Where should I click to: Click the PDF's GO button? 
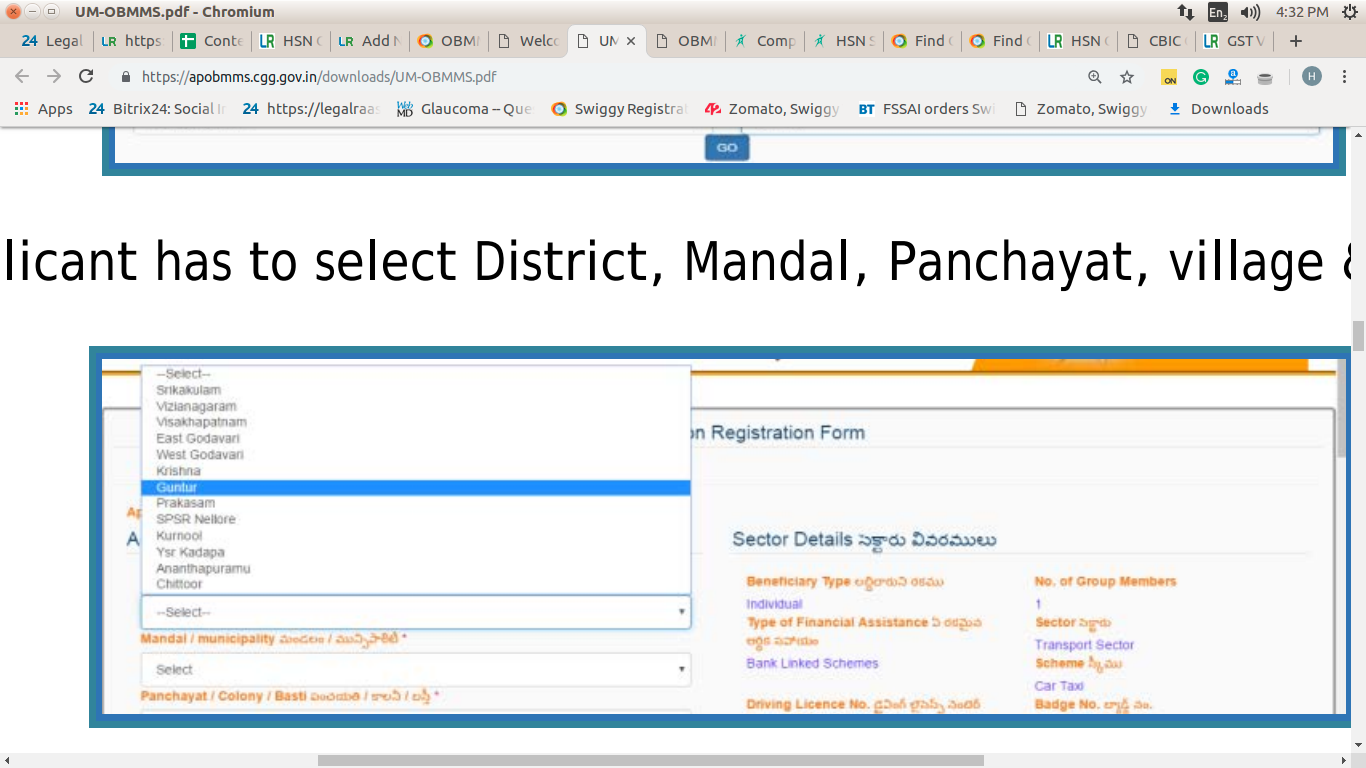(727, 147)
